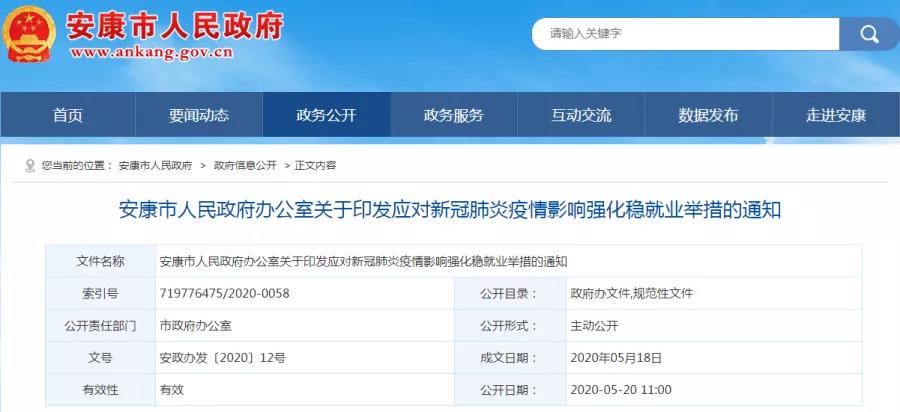The image size is (900, 412).
Task: Open the 走进安康 navigation tab
Action: 836,115
